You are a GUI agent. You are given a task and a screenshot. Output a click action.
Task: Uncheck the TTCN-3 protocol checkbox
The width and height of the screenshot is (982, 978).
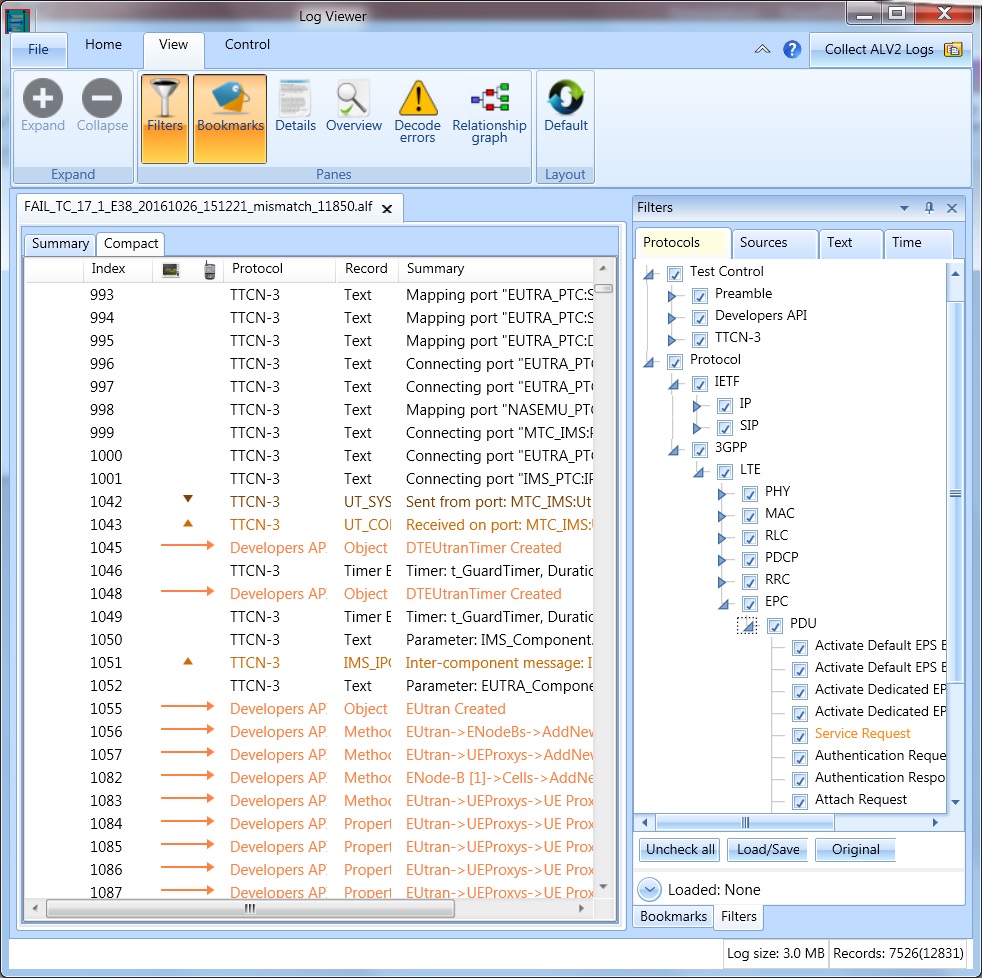[700, 338]
